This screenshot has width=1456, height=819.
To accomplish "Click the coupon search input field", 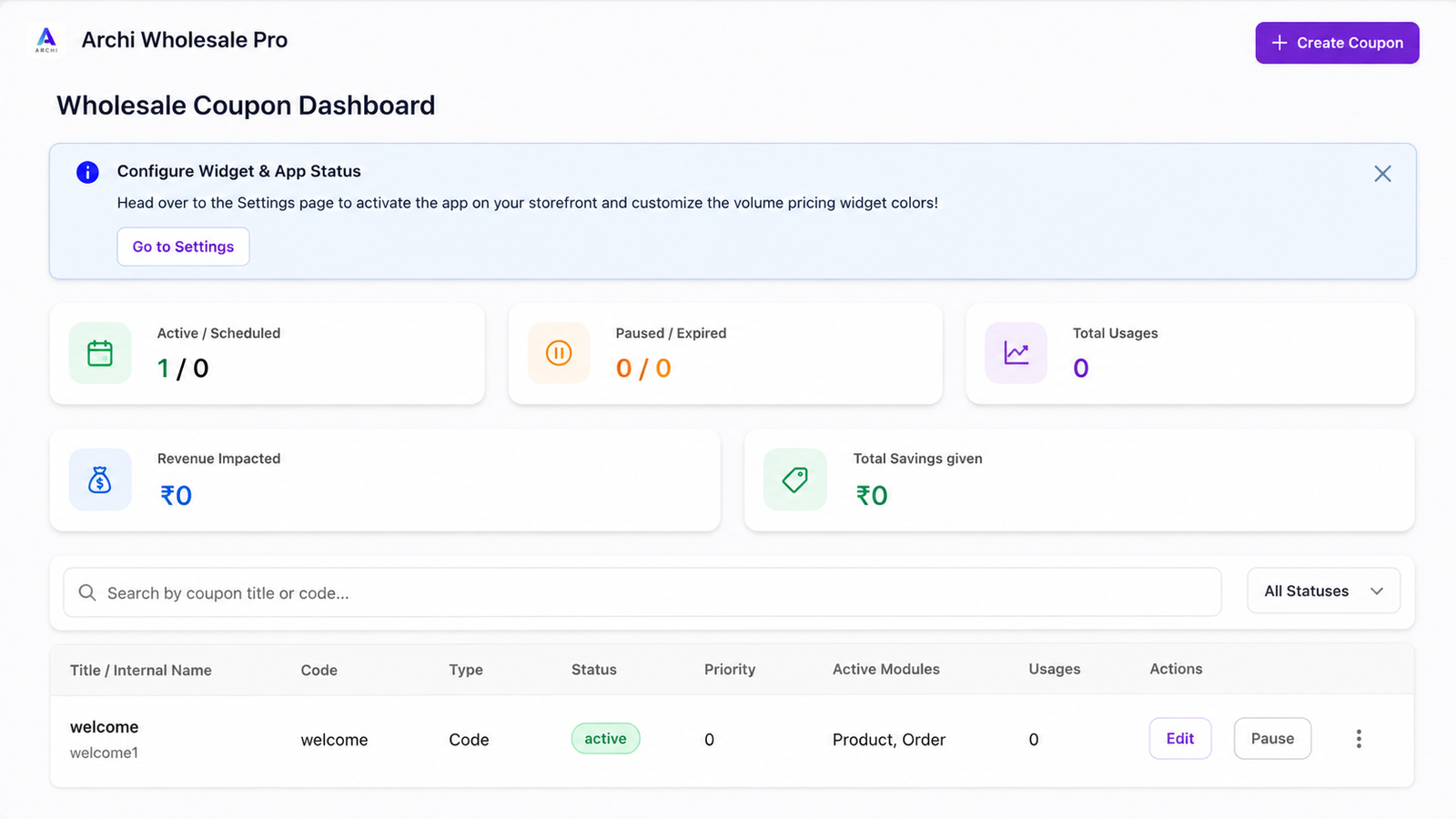I will pyautogui.click(x=642, y=592).
